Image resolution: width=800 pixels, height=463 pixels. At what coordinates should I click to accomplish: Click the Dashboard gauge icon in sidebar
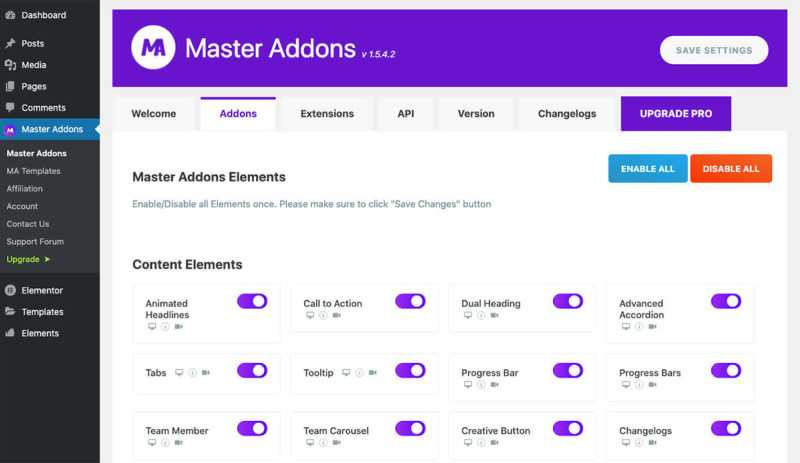click(x=10, y=15)
